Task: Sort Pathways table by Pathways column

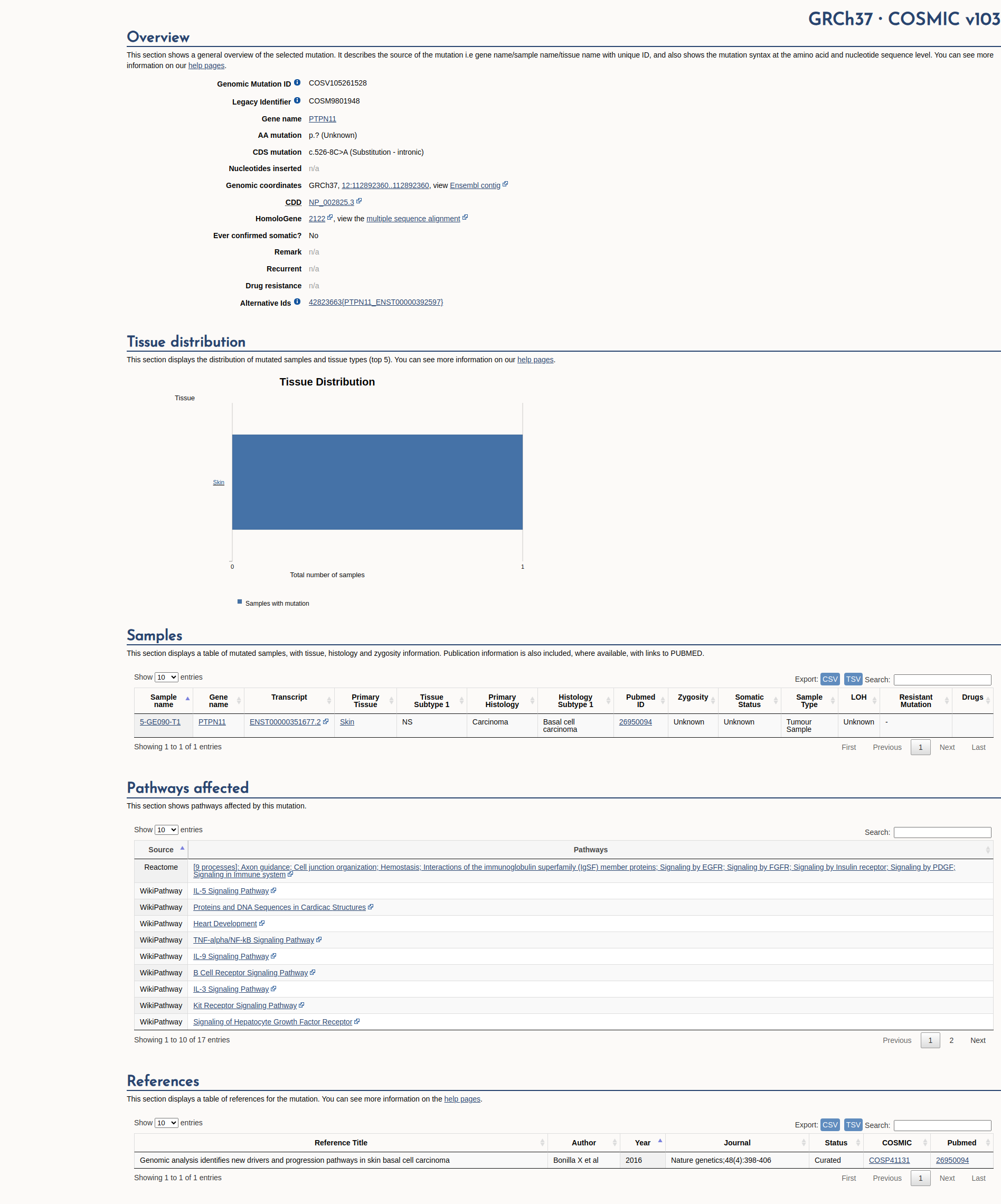Action: tap(590, 850)
